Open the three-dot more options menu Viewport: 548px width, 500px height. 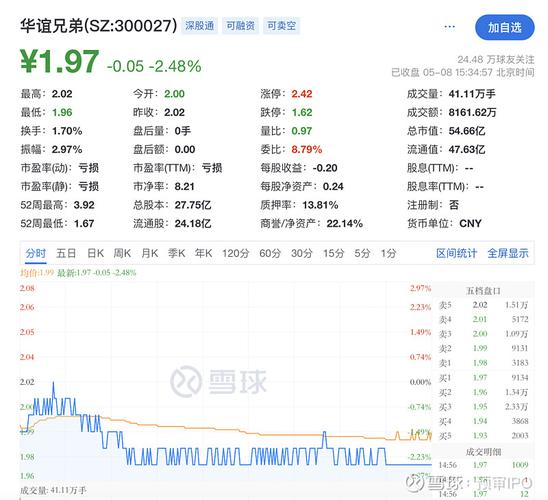tap(449, 27)
